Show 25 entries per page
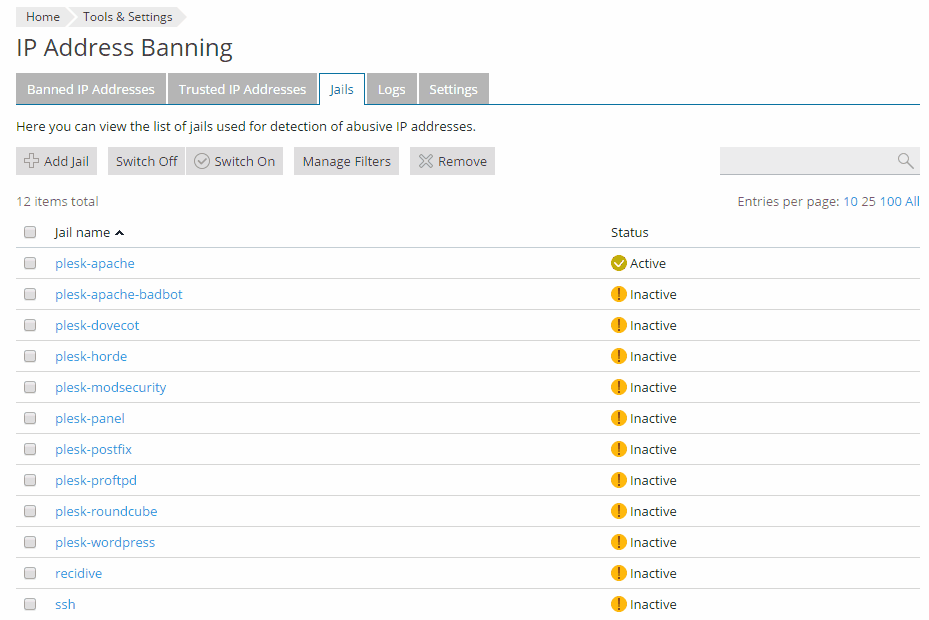The width and height of the screenshot is (929, 620). point(868,202)
